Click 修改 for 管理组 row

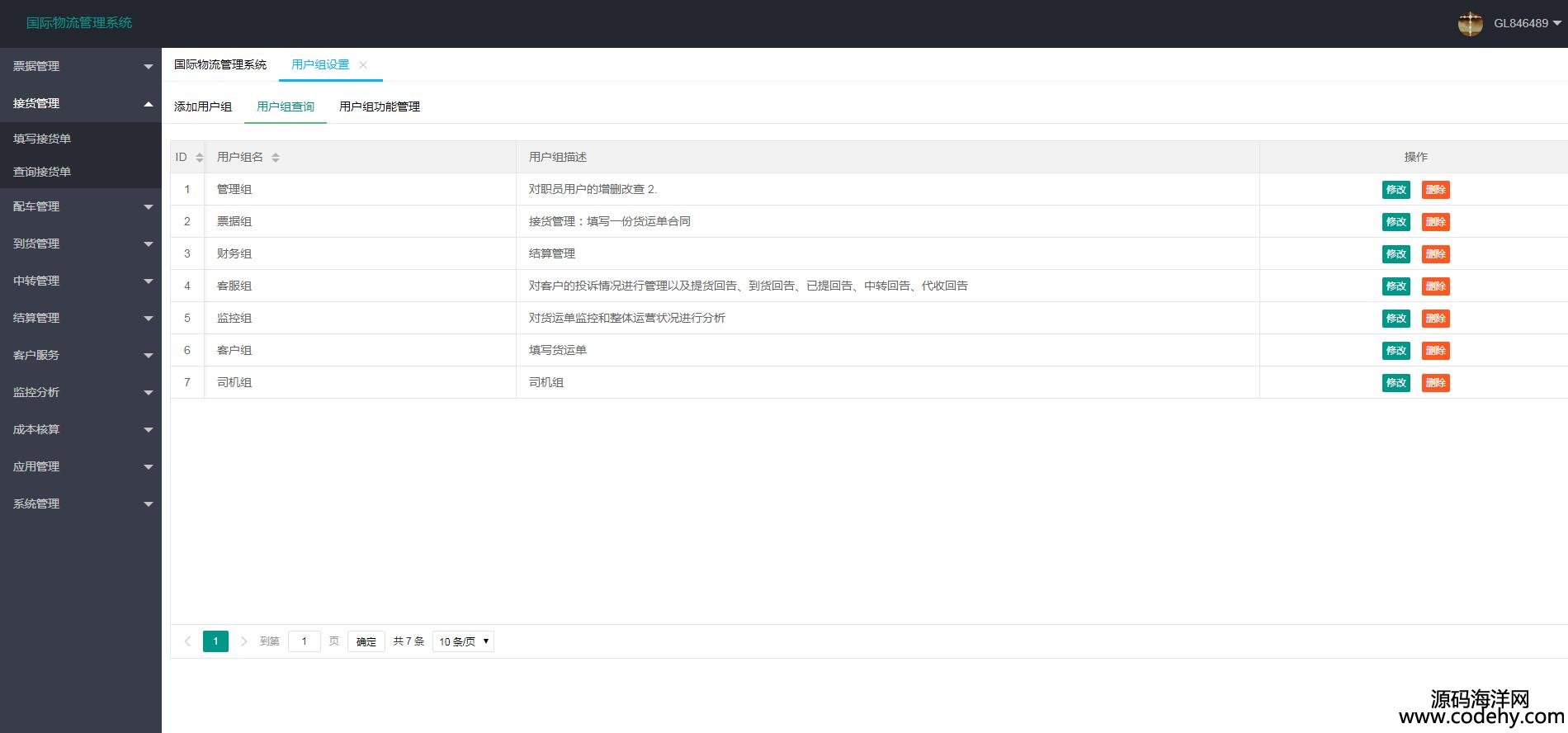[x=1396, y=190]
